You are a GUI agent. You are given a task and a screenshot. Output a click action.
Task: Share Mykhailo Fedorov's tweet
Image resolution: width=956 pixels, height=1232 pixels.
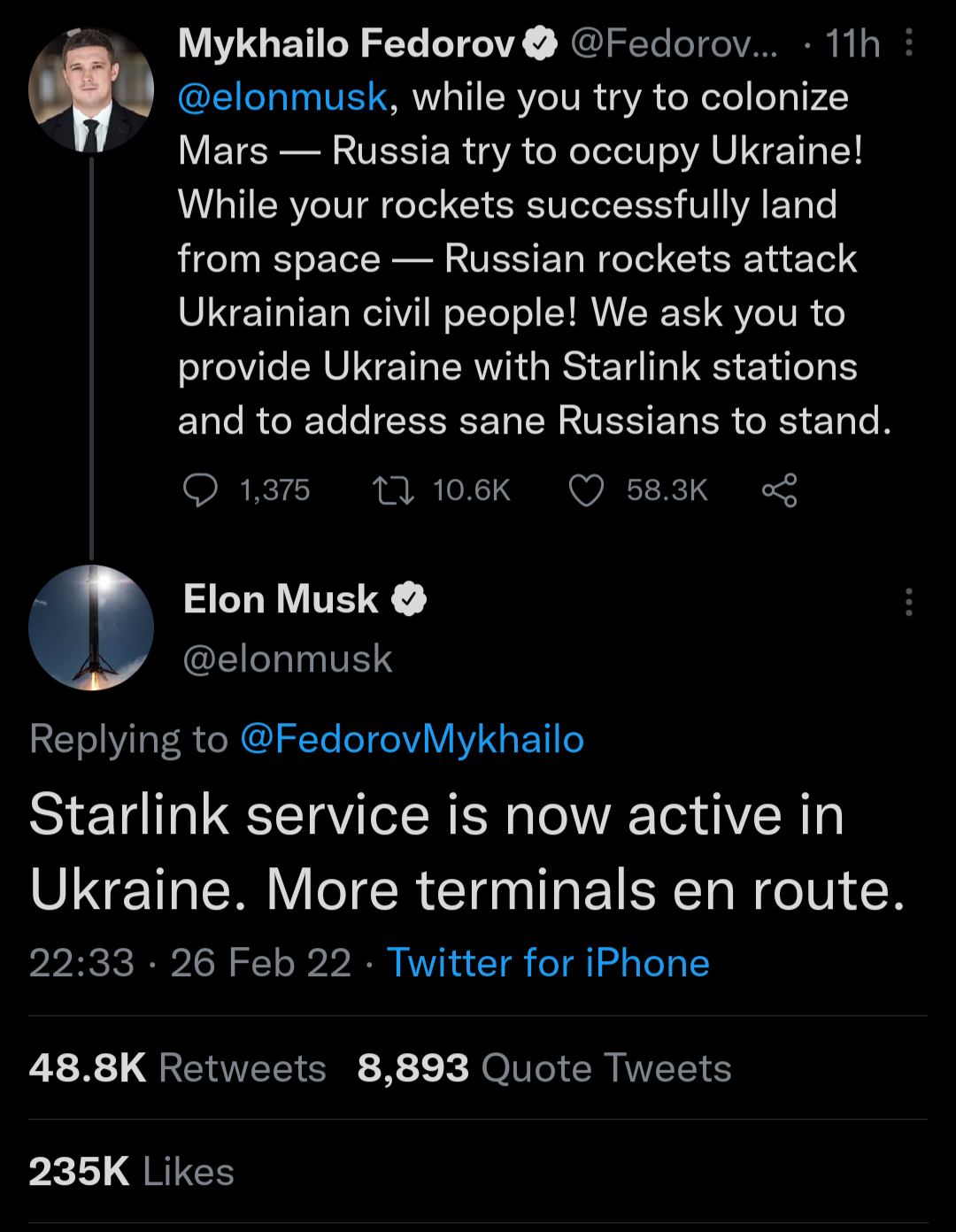click(779, 490)
